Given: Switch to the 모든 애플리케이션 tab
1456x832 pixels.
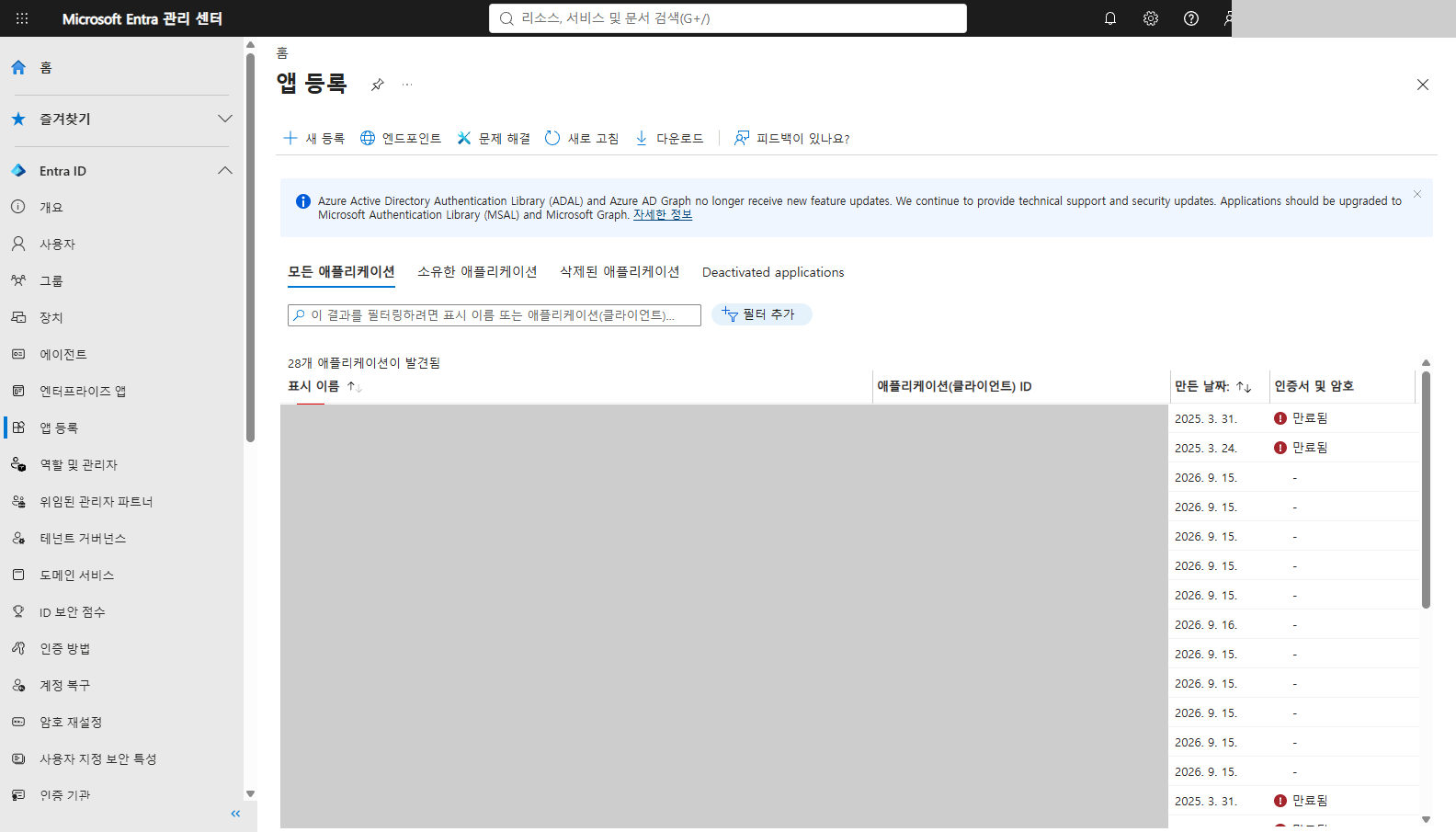Looking at the screenshot, I should tap(341, 272).
